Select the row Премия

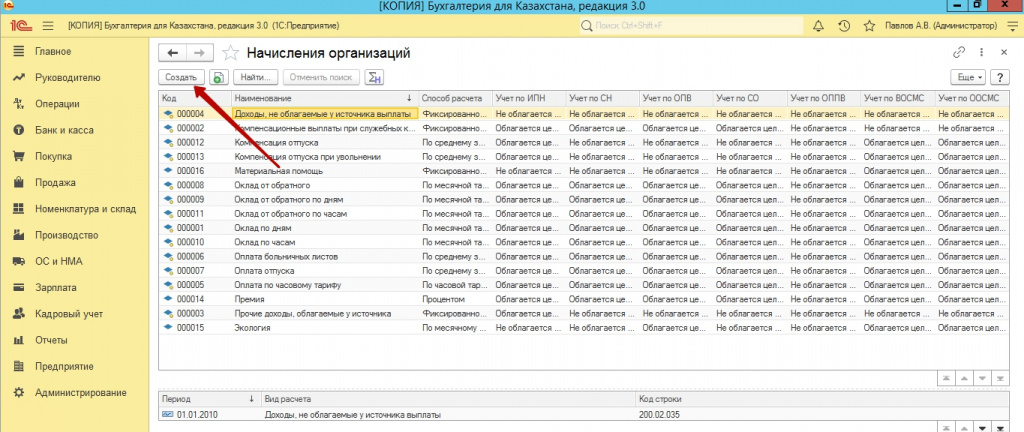tap(584, 299)
